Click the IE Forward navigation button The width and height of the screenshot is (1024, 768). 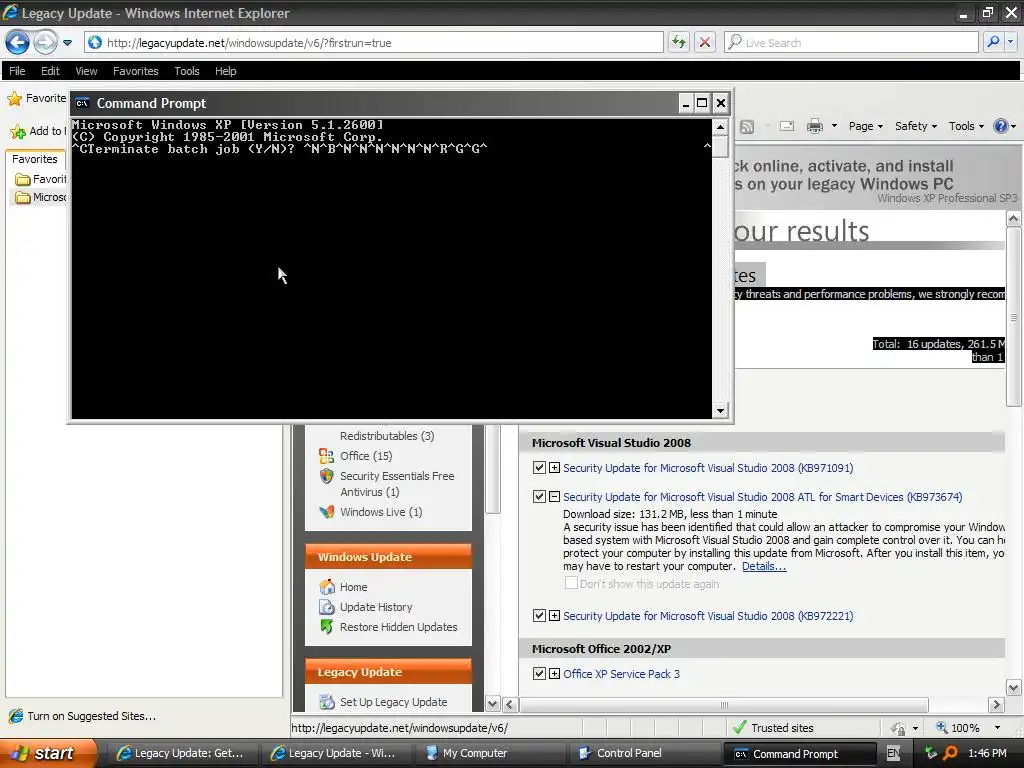point(45,42)
